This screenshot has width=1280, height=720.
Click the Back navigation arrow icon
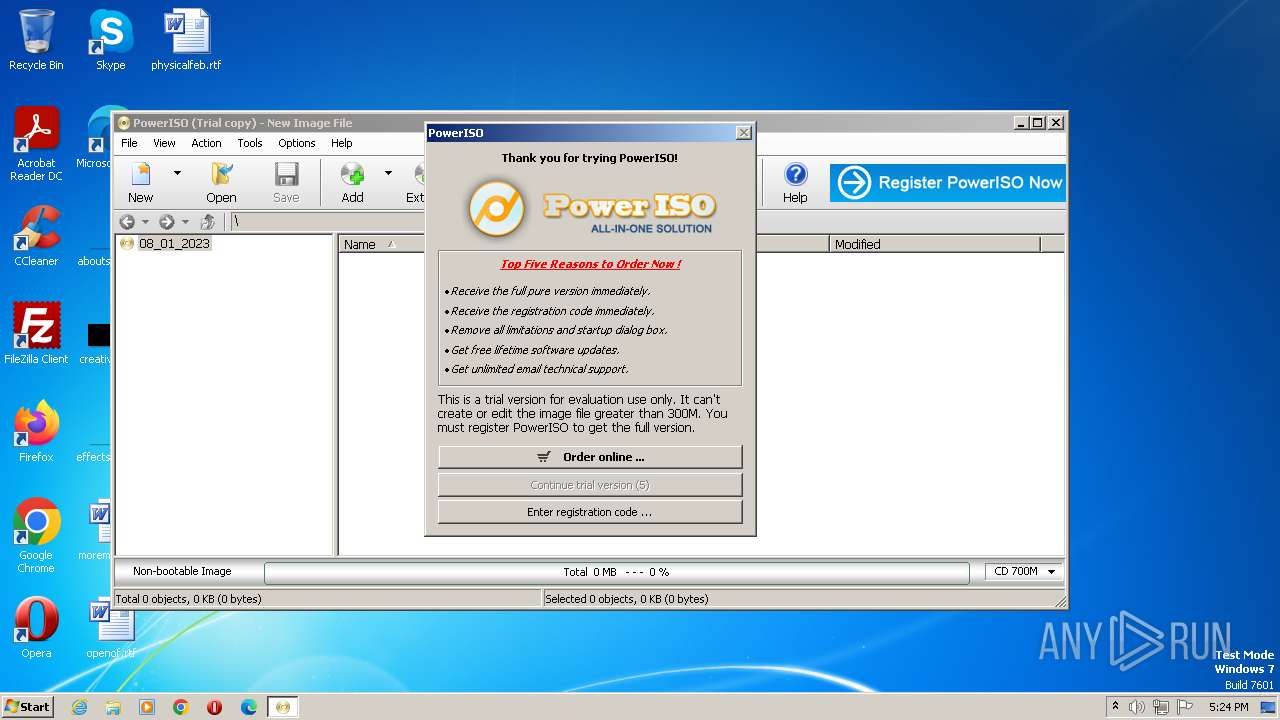pyautogui.click(x=127, y=222)
